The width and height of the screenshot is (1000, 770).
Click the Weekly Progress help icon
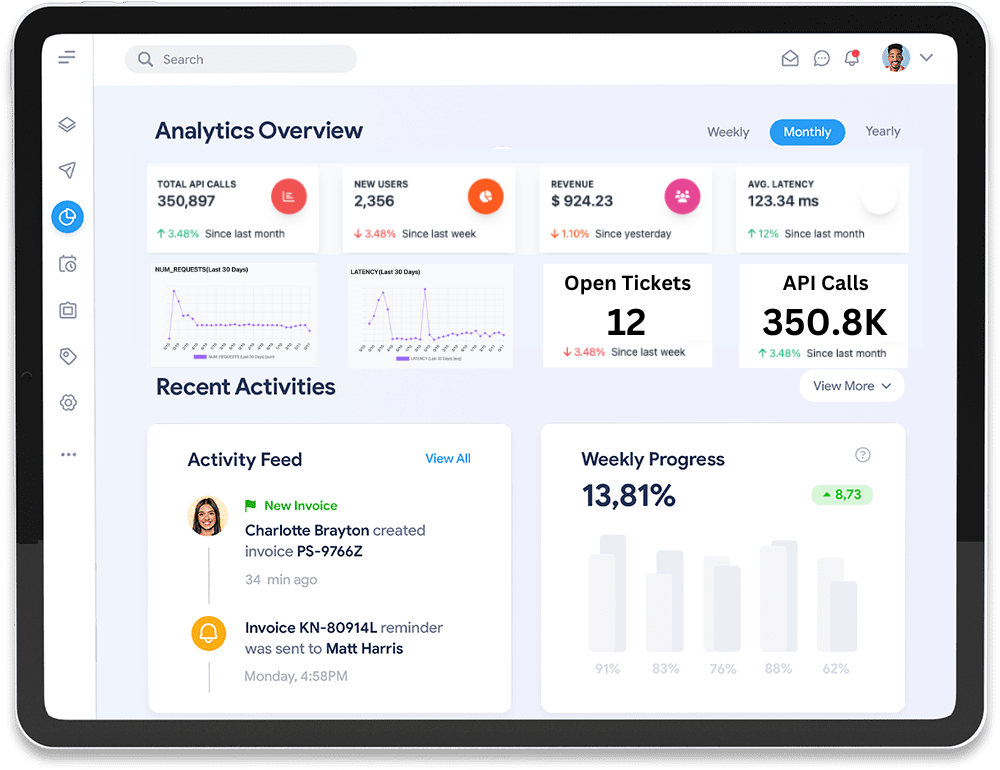click(863, 455)
